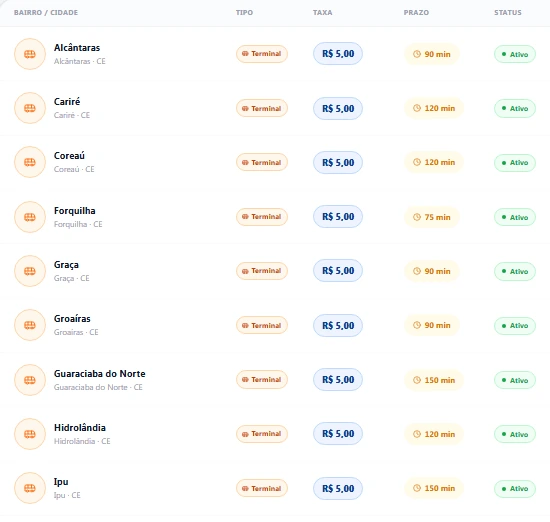Sort by the Taxa column header
Image resolution: width=550 pixels, height=522 pixels.
[322, 13]
